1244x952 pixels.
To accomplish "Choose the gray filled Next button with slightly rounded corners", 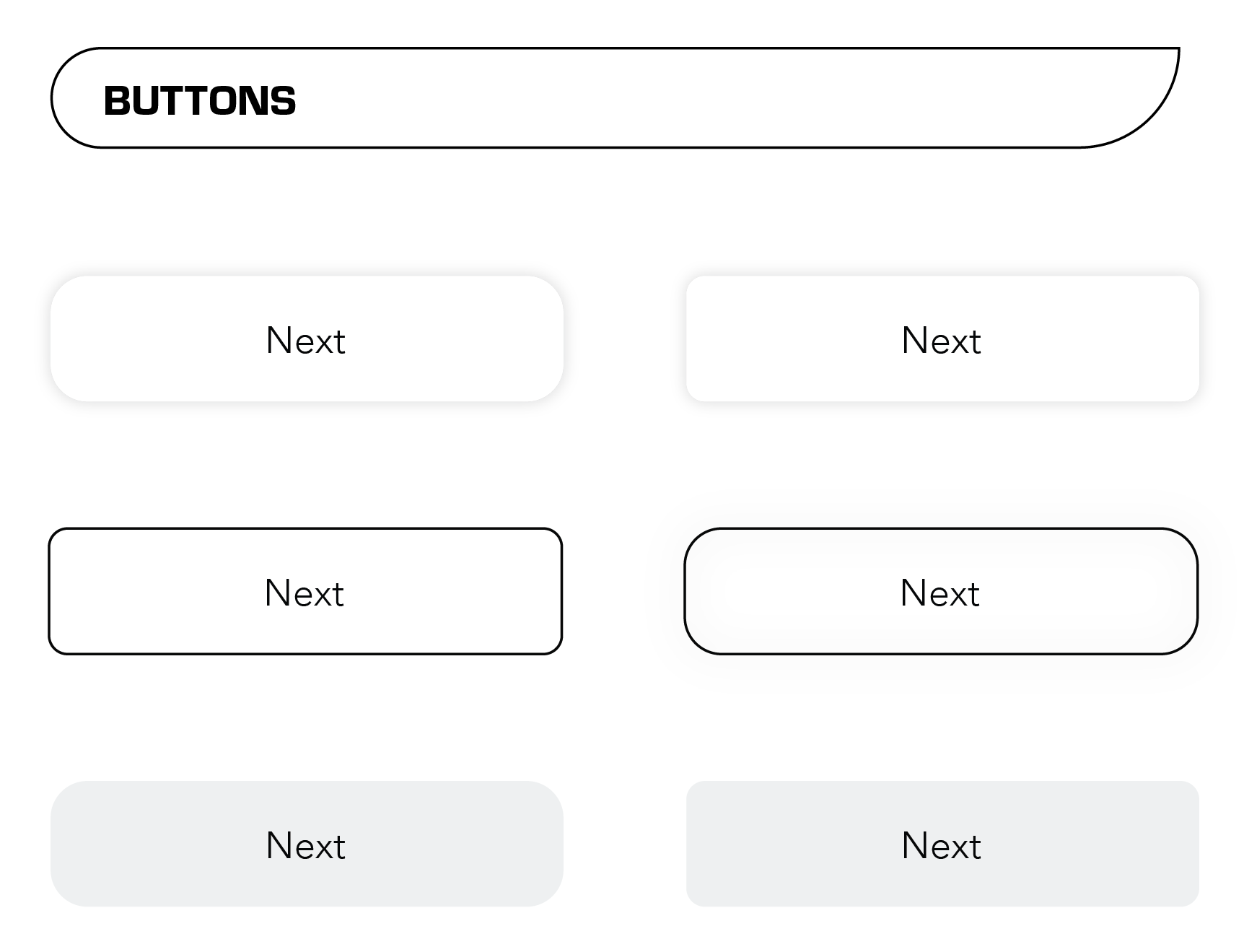I will click(942, 844).
